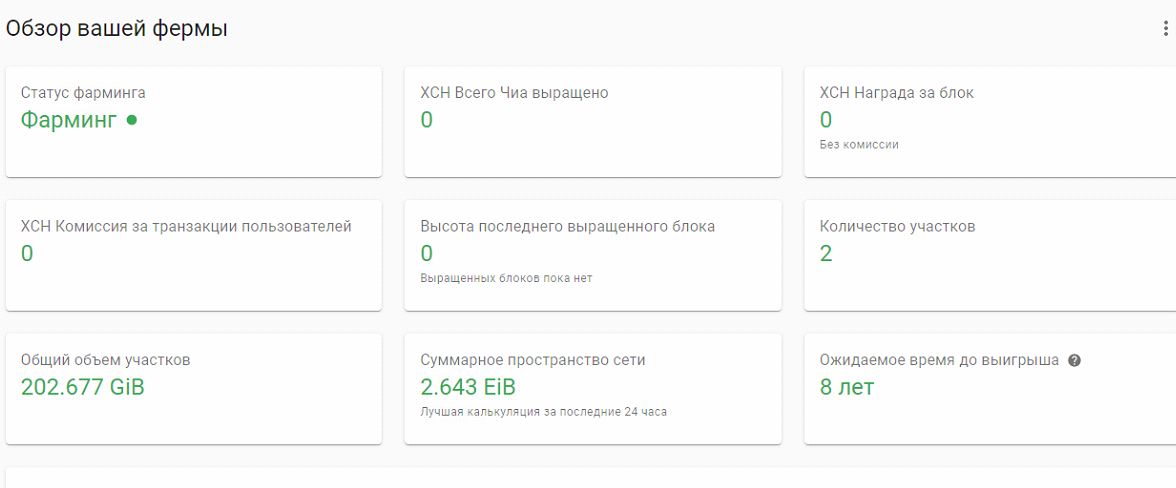This screenshot has width=1176, height=488.
Task: Click 'XCH Награда за блок' label
Action: [x=897, y=93]
